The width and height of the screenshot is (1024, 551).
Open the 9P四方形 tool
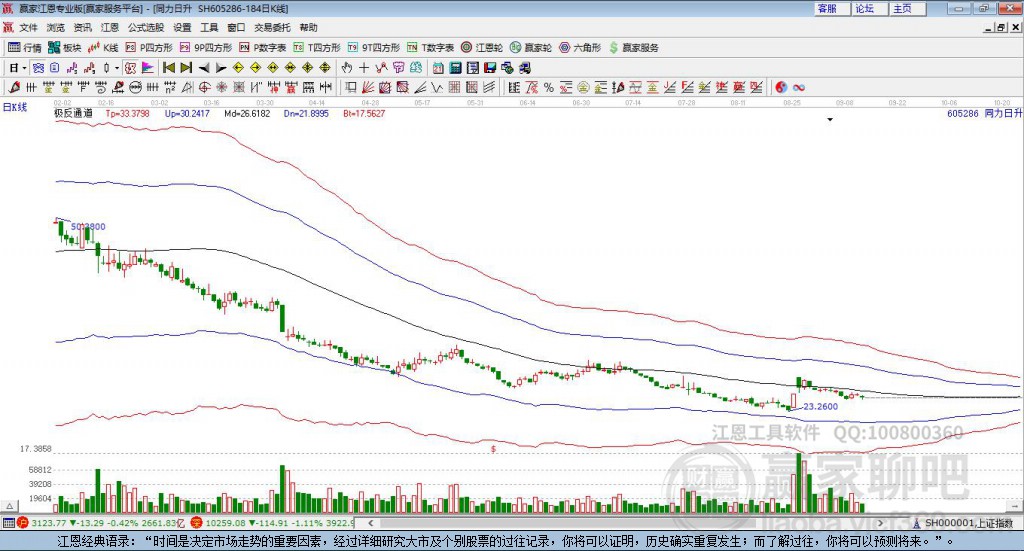pos(206,48)
